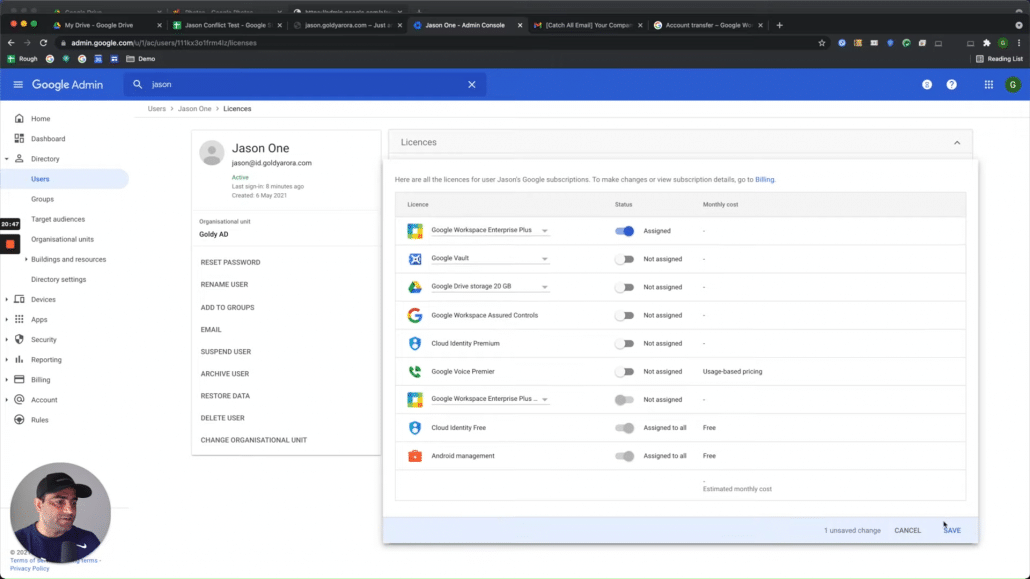
Task: Cancel the licence changes
Action: click(x=907, y=530)
